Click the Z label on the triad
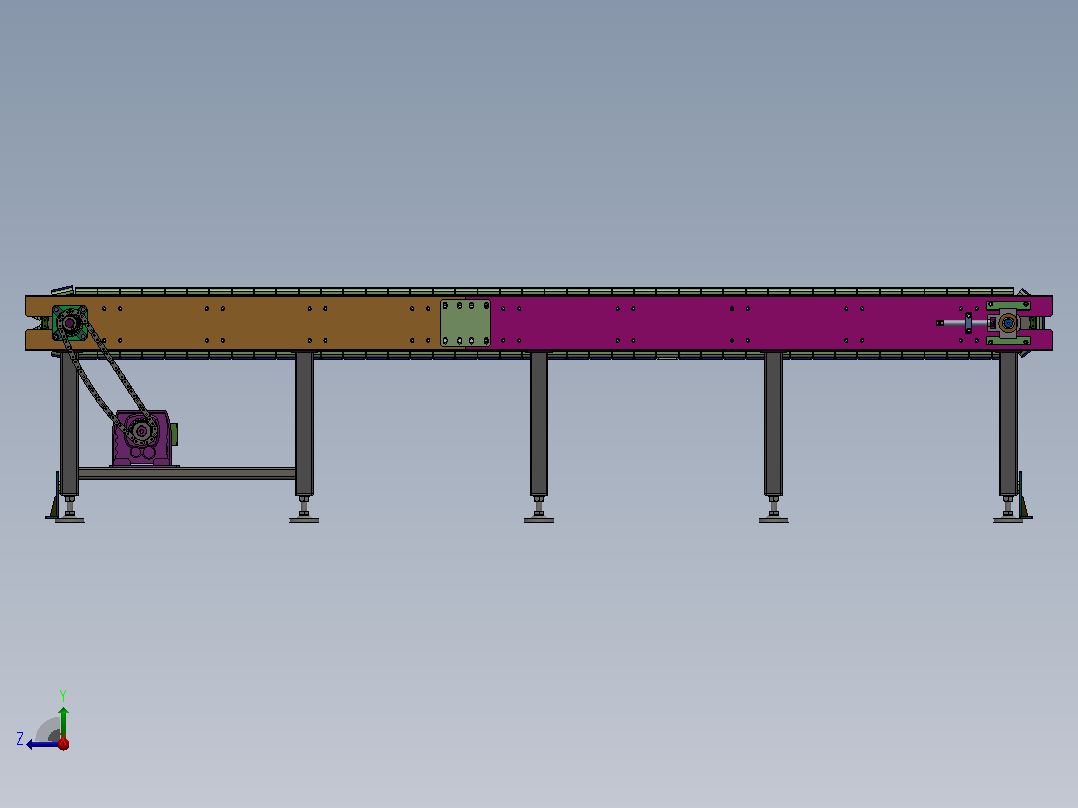Viewport: 1078px width, 808px height. tap(20, 739)
